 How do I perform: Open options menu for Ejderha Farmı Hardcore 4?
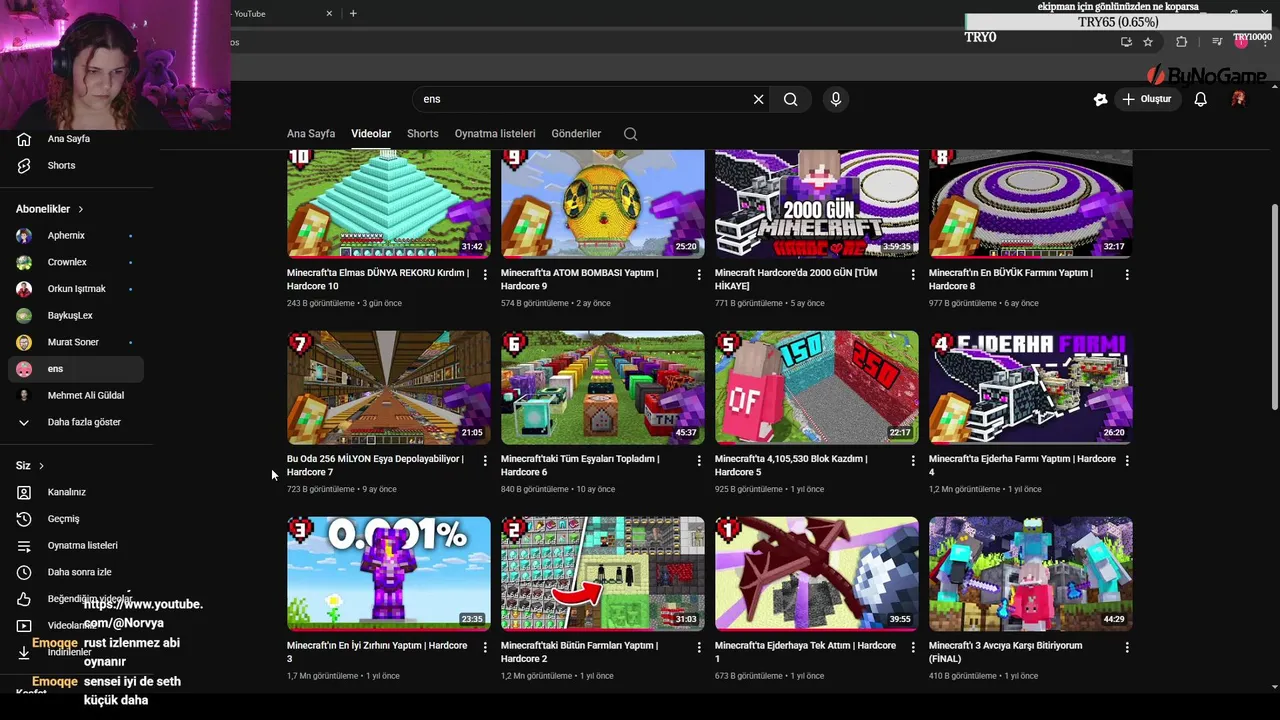[1127, 461]
